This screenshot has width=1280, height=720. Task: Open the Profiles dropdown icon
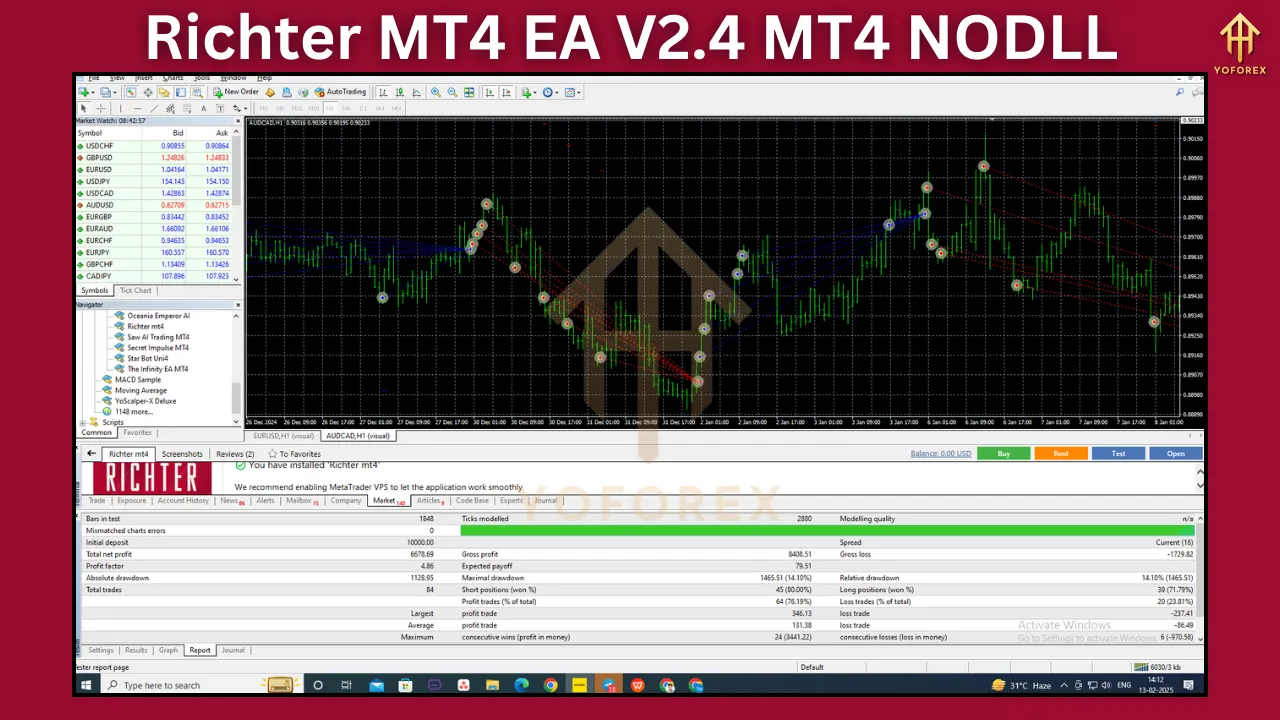tap(107, 92)
